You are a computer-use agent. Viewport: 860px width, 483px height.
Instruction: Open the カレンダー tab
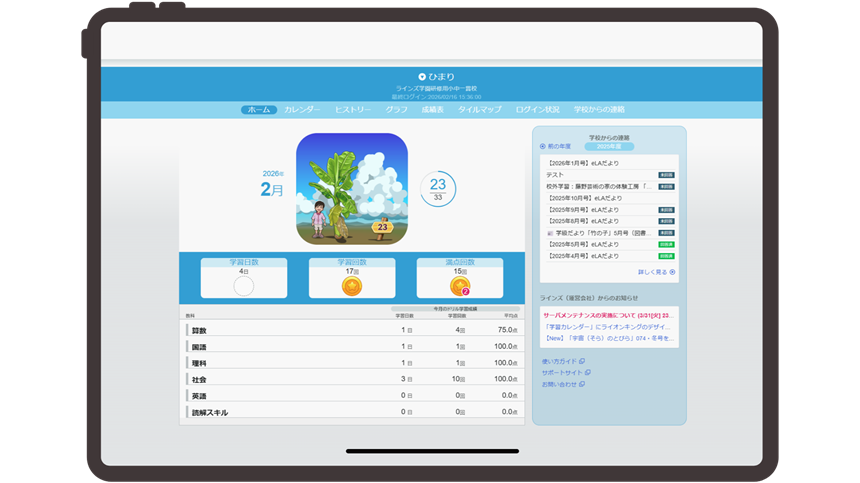(302, 109)
